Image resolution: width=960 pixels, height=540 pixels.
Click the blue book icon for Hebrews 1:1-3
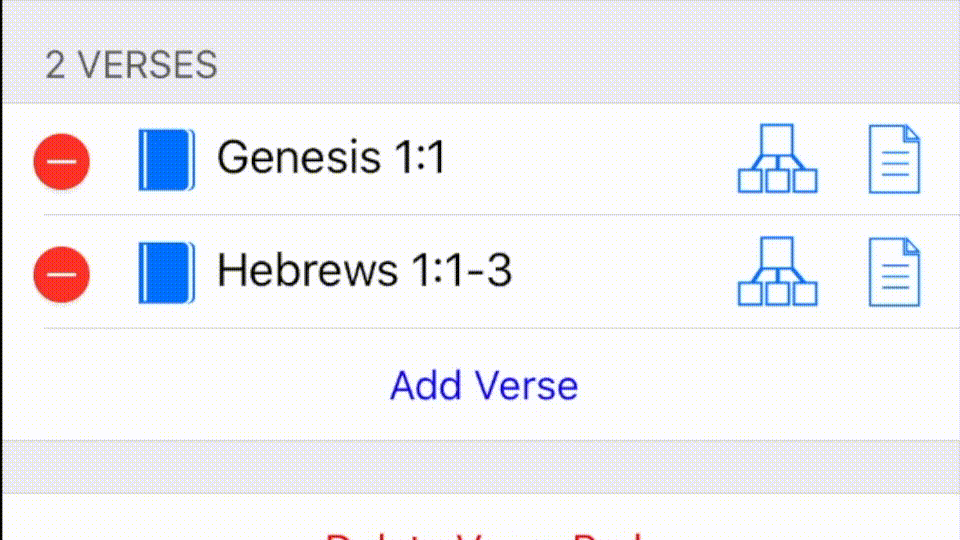point(164,273)
